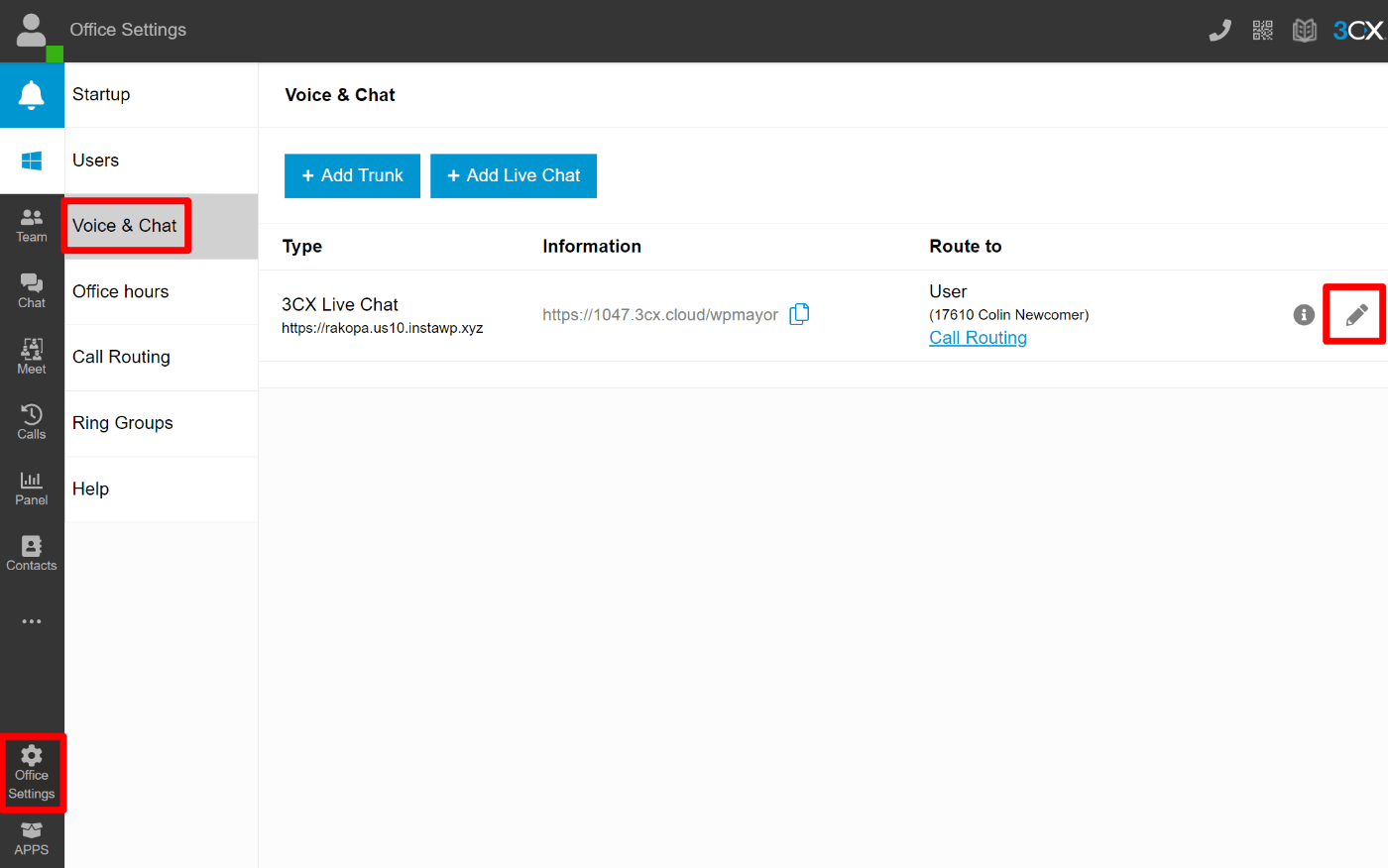Image resolution: width=1388 pixels, height=868 pixels.
Task: Edit the 3CX Live Chat entry
Action: [1356, 315]
